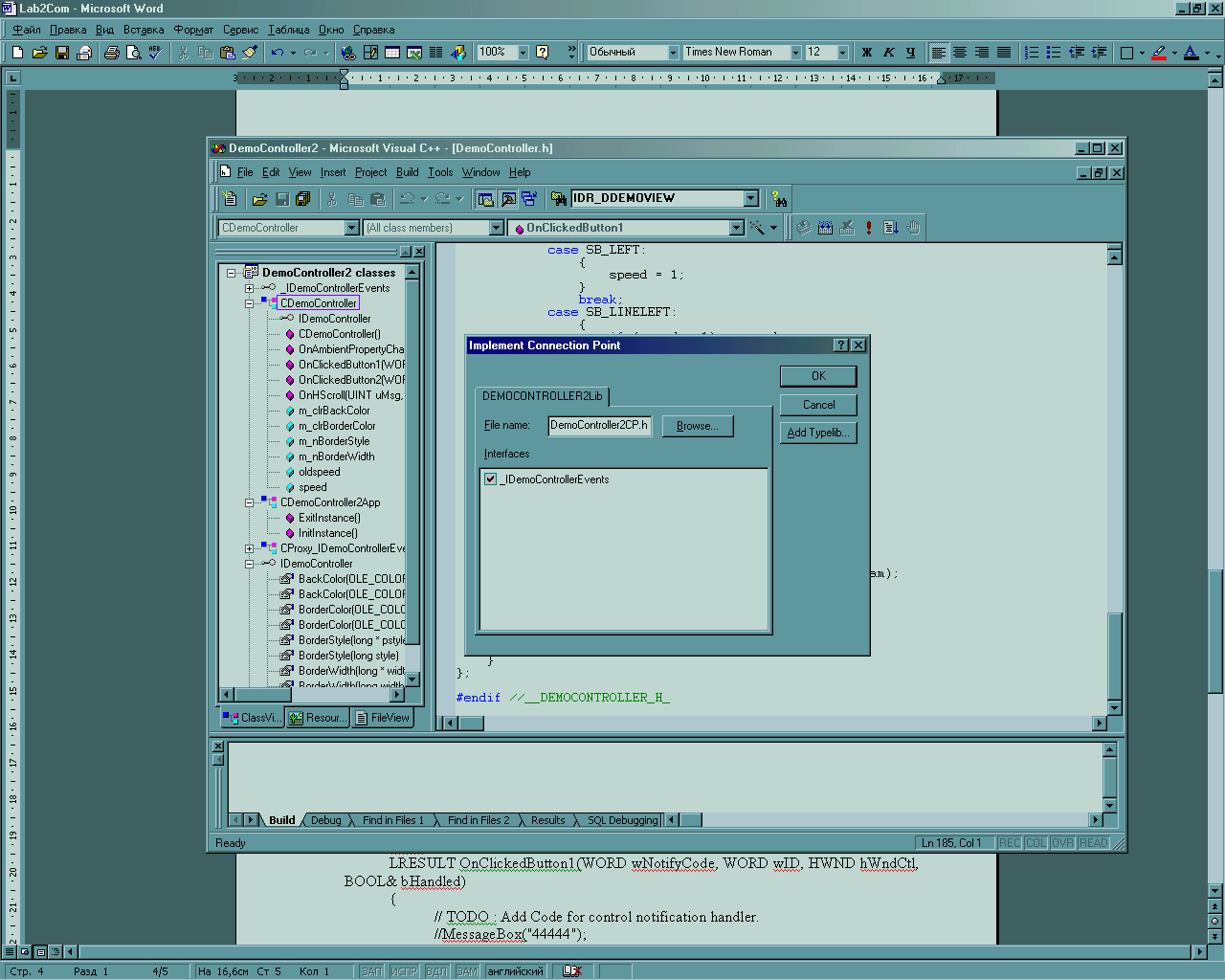This screenshot has width=1225, height=980.
Task: Toggle the Visual C++ Output window icon
Action: (508, 199)
